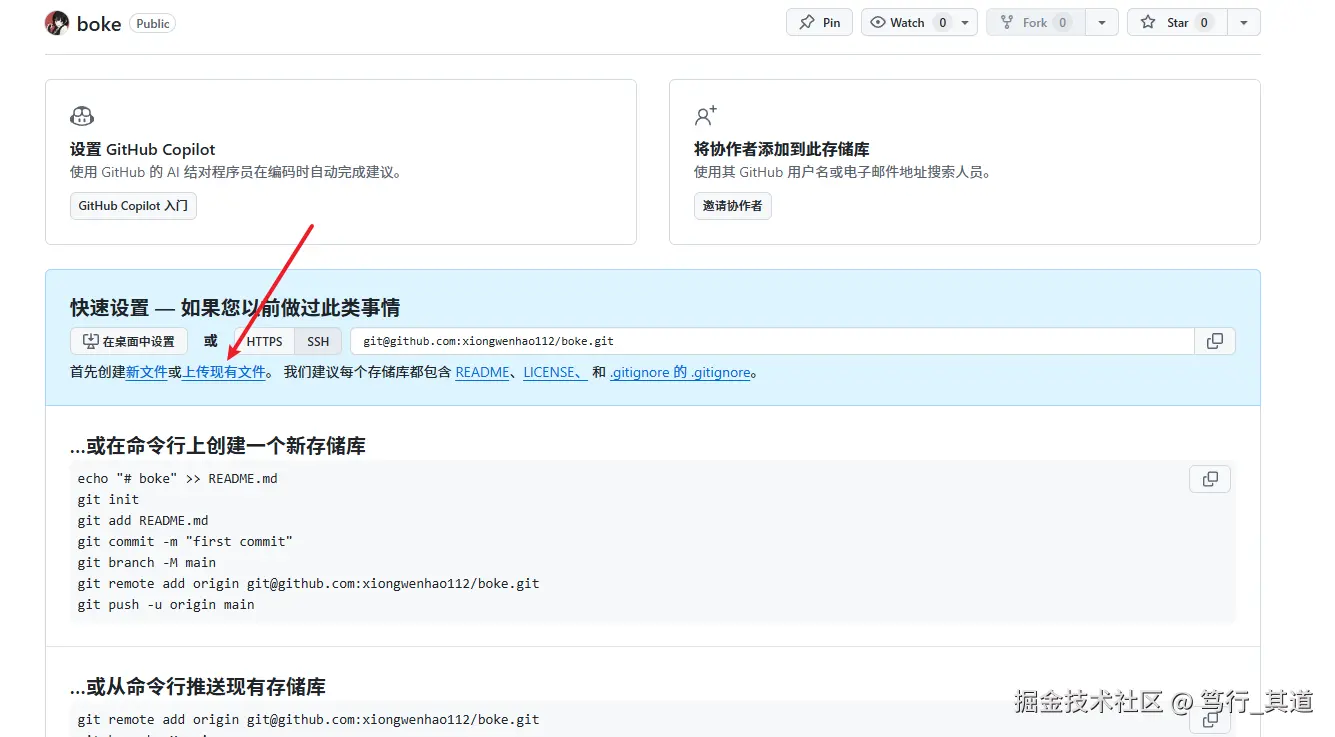1335x737 pixels.
Task: Click the GitHub Copilot 入门 button
Action: [x=133, y=206]
